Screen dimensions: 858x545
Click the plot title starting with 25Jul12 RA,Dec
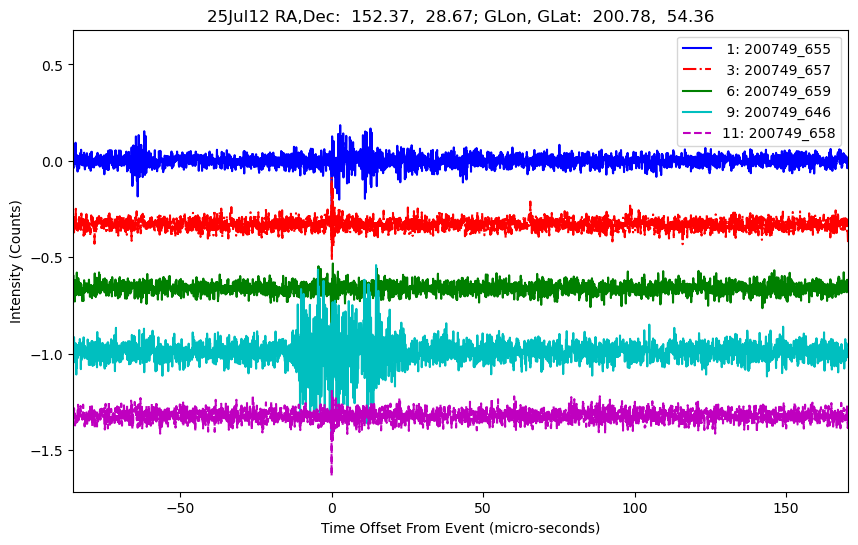coord(460,16)
